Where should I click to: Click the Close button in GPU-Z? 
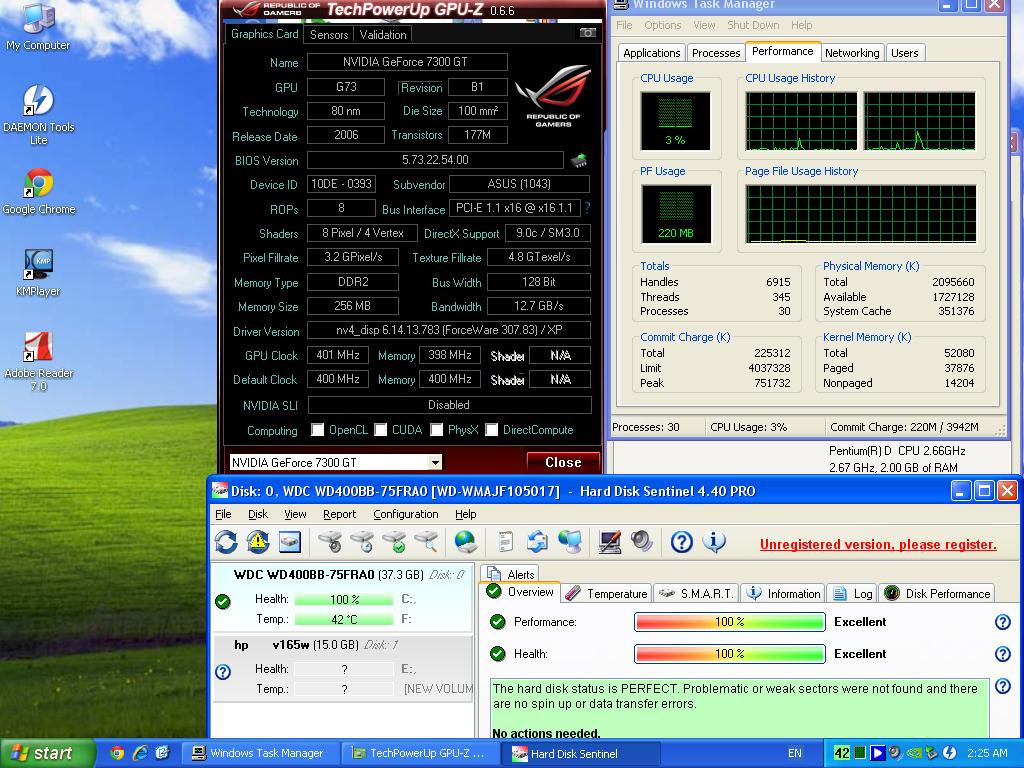pos(563,463)
